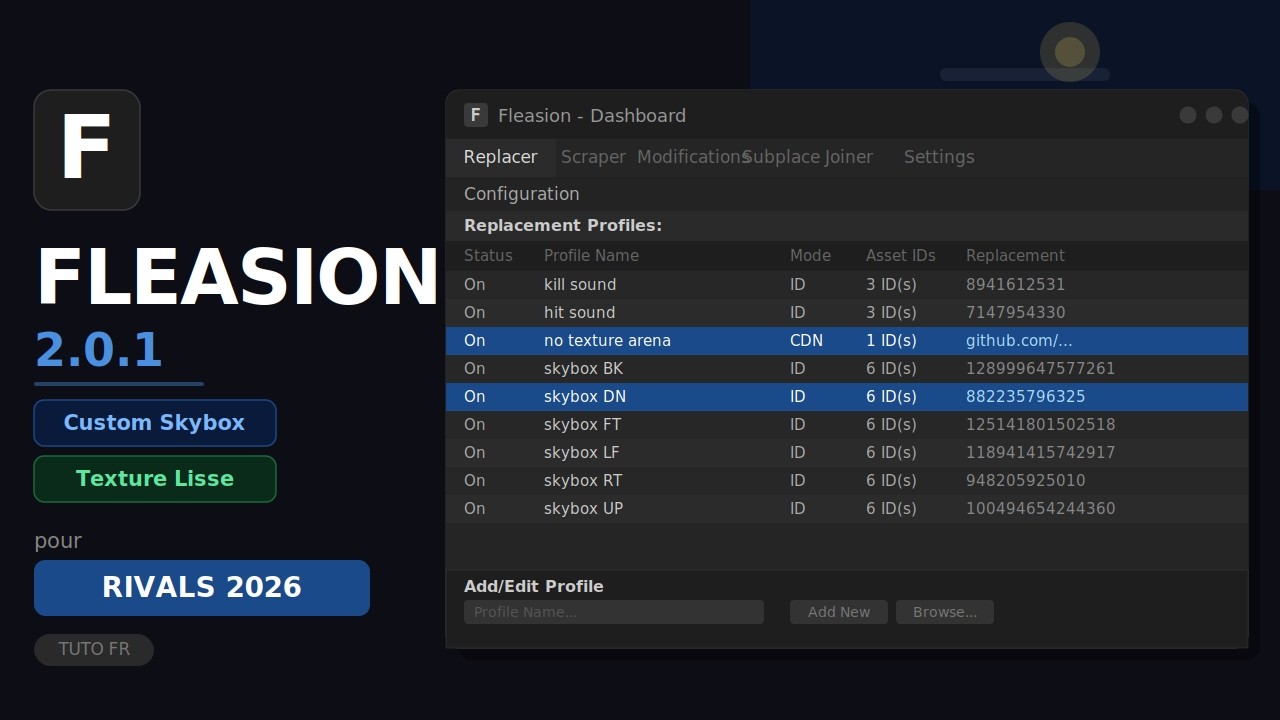Open the Configuration menu

pyautogui.click(x=521, y=194)
